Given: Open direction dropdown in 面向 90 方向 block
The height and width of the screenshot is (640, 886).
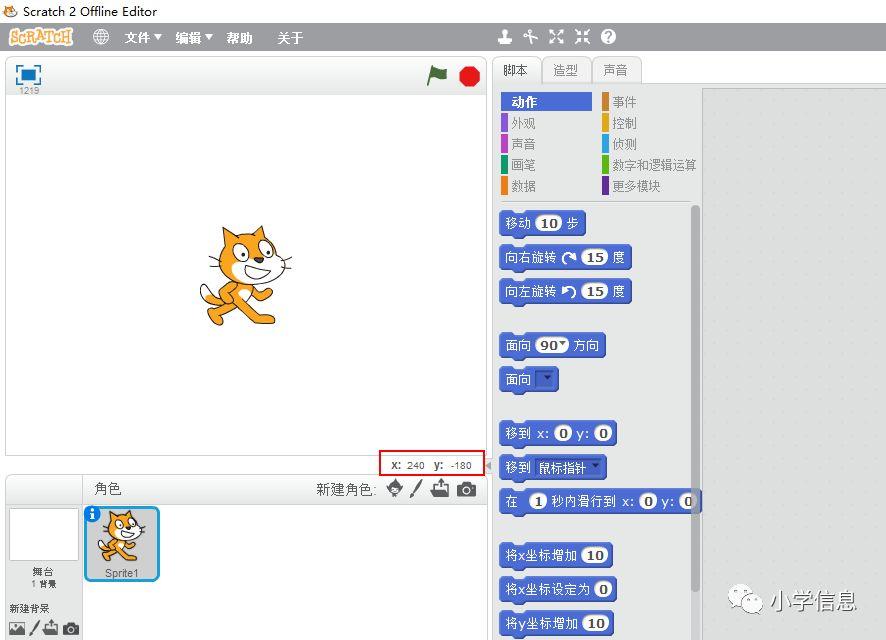Looking at the screenshot, I should pyautogui.click(x=562, y=343).
